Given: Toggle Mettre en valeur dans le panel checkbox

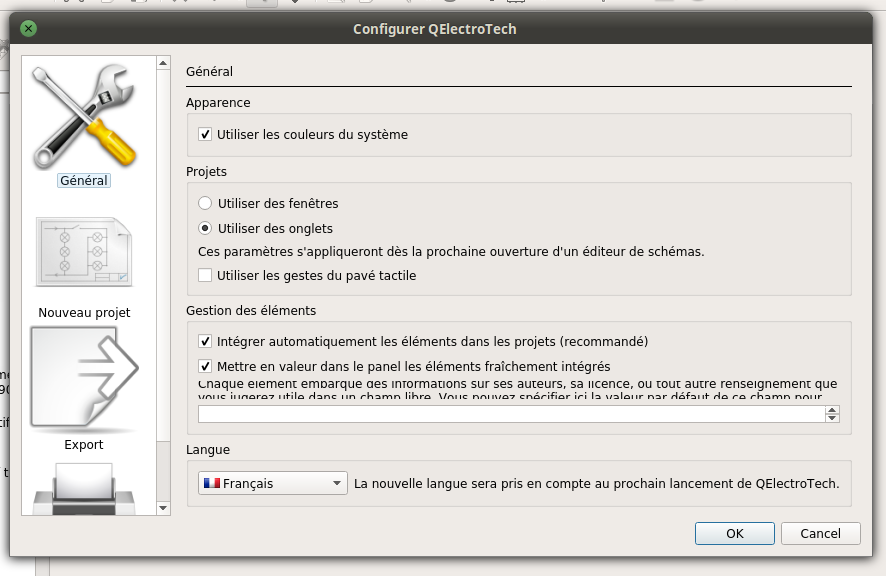Looking at the screenshot, I should click(x=205, y=366).
